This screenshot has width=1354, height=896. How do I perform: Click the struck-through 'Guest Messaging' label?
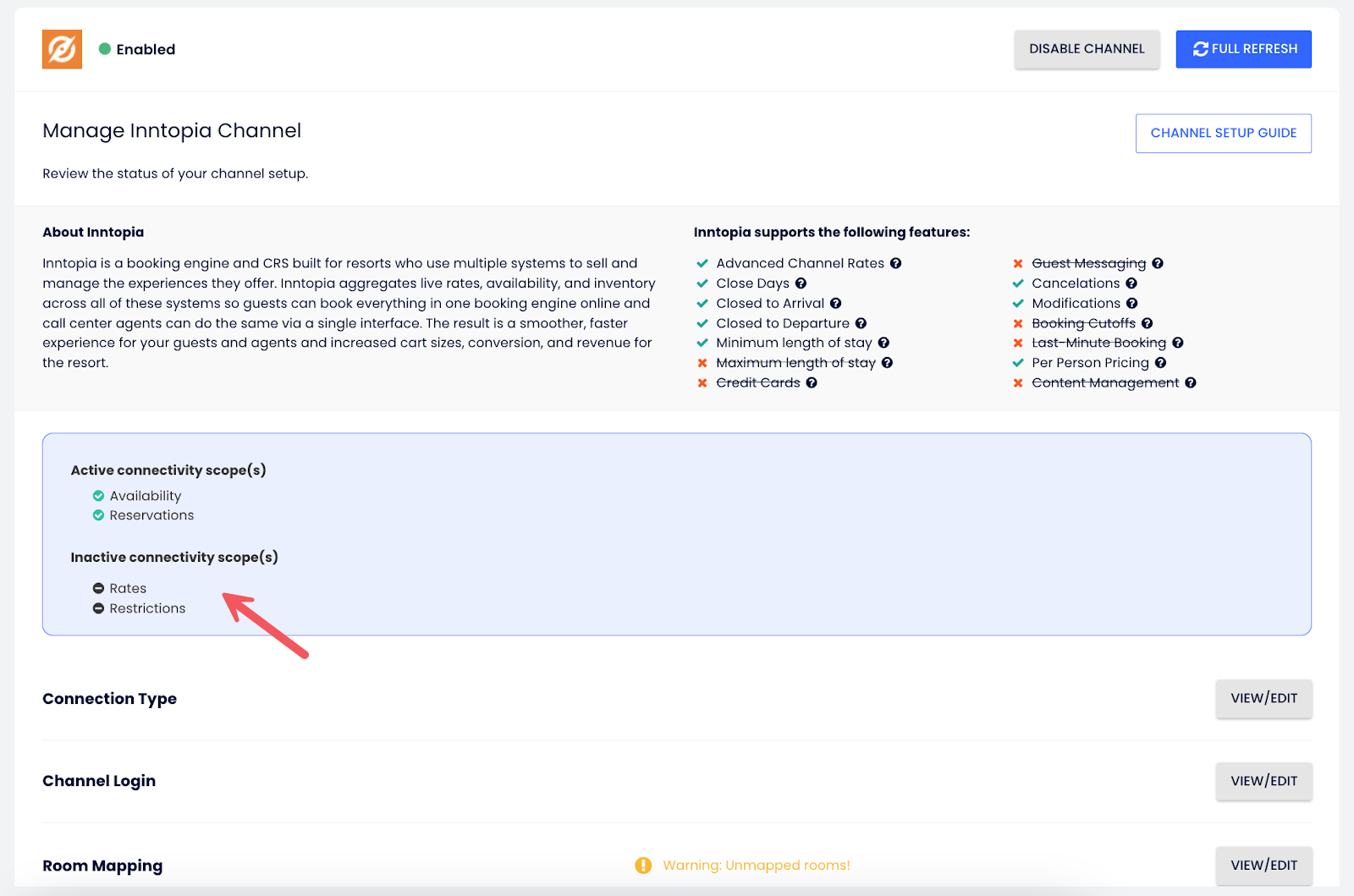click(1089, 263)
